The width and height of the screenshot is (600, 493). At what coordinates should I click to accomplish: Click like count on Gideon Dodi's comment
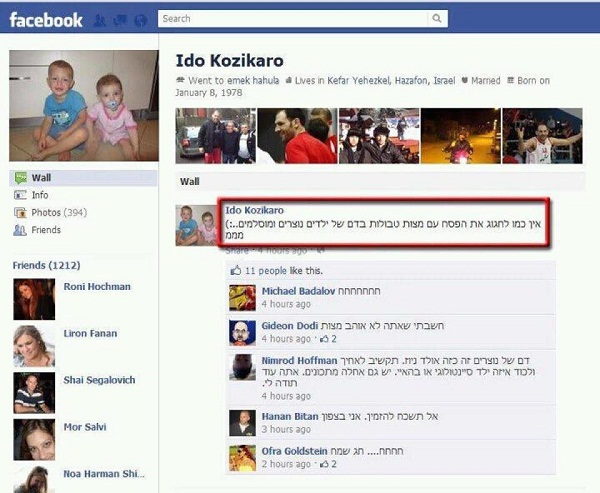point(329,339)
